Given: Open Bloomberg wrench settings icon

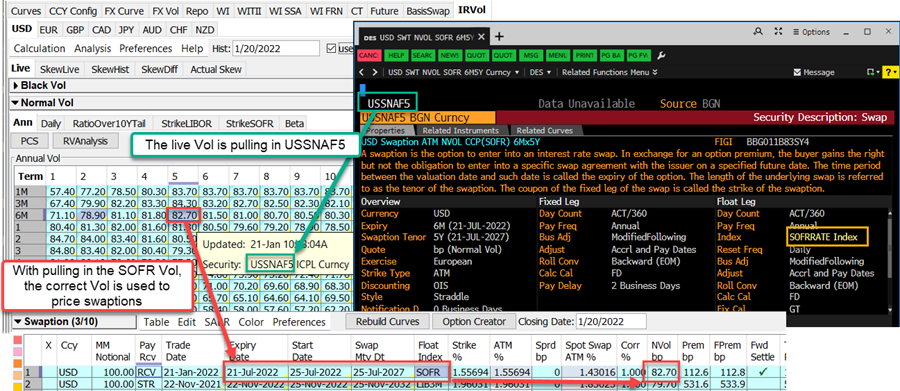Looking at the screenshot, I should point(661,56).
